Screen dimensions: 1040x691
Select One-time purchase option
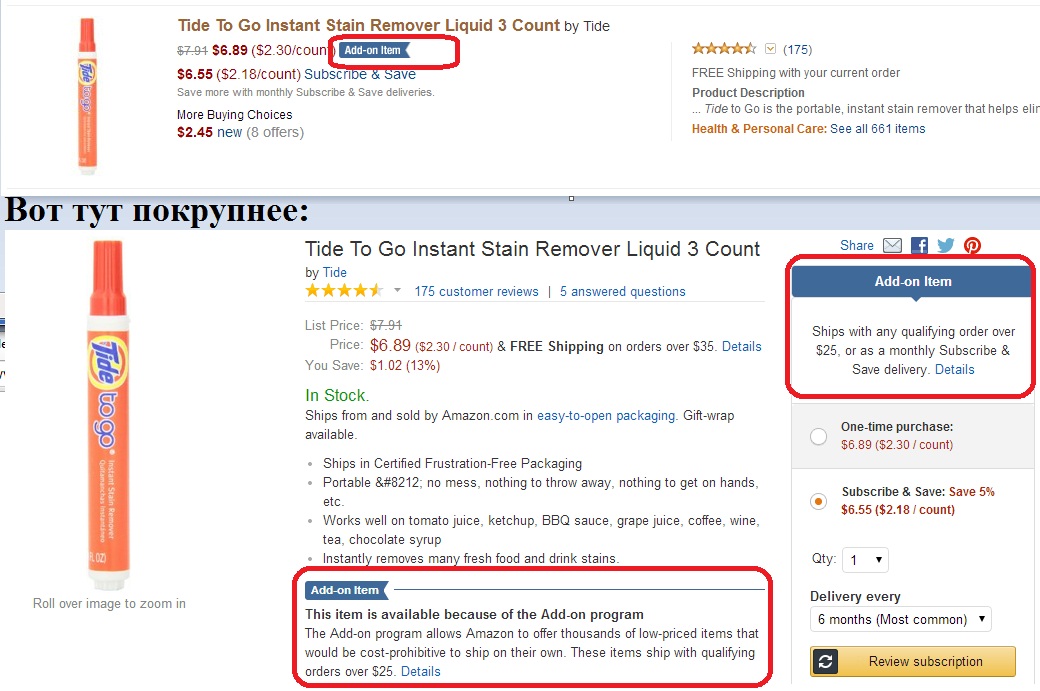(819, 436)
